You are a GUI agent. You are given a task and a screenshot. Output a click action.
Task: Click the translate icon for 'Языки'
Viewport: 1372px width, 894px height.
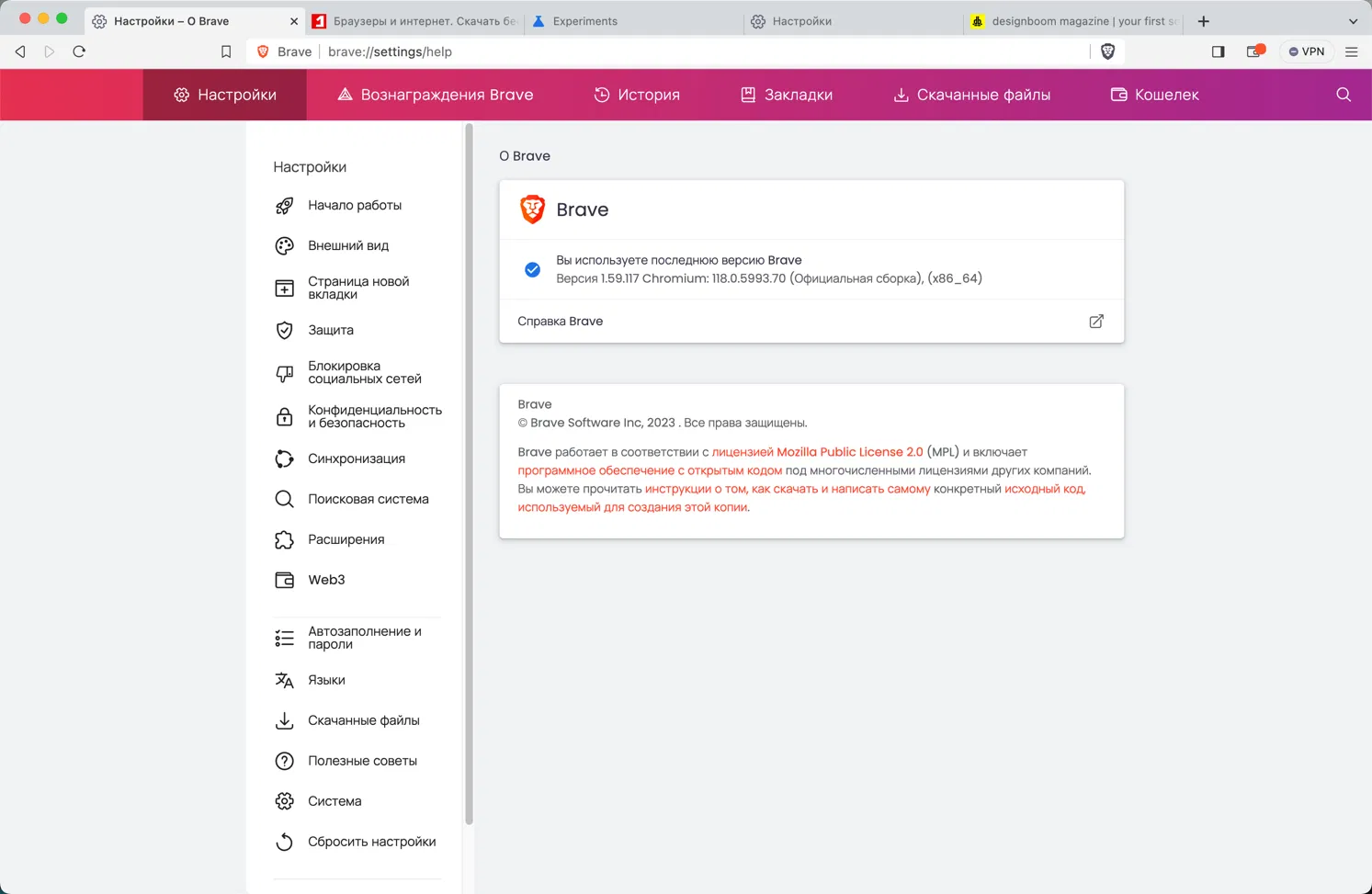pyautogui.click(x=285, y=681)
